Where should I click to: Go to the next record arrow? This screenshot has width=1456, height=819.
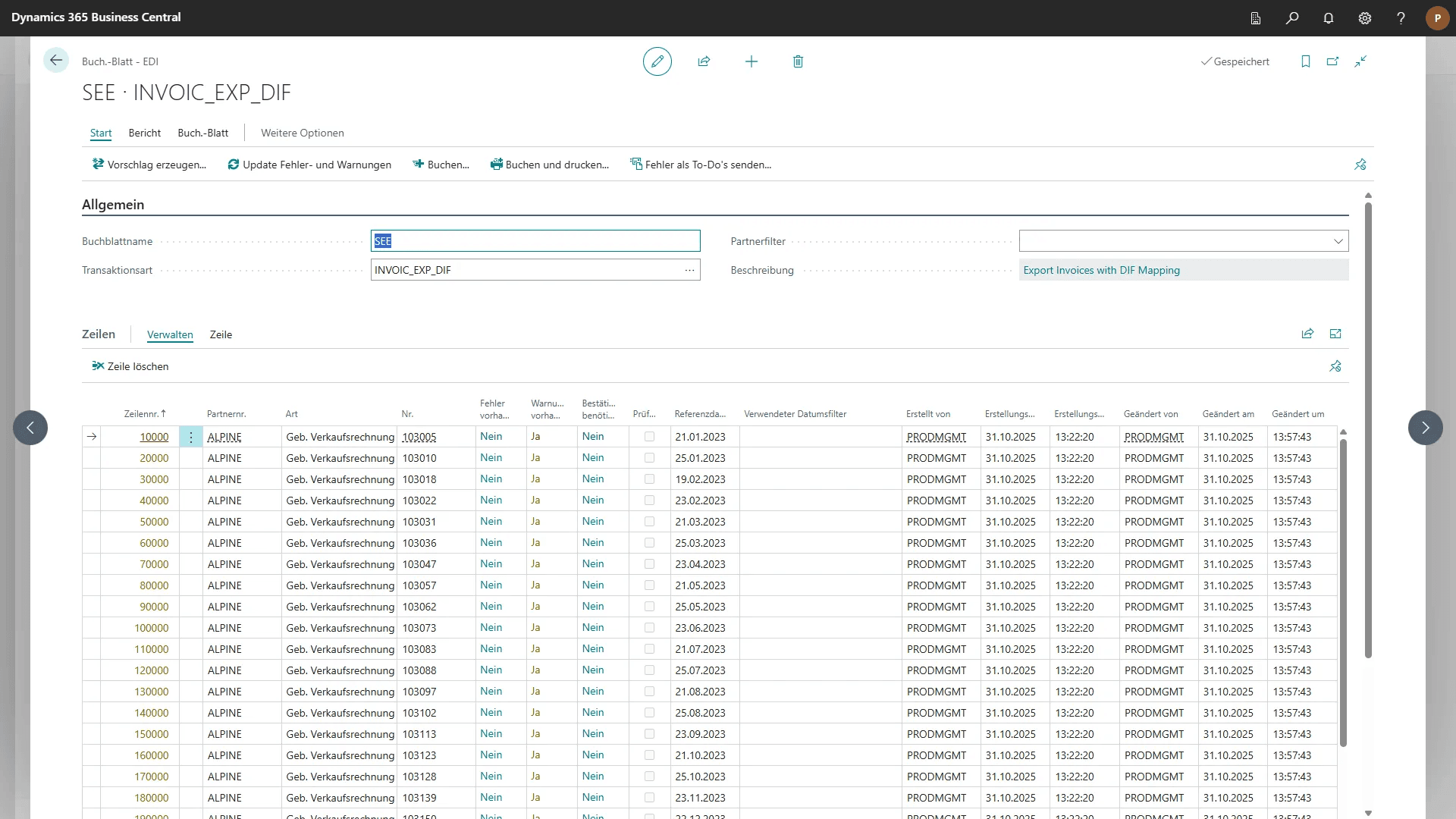click(x=1426, y=428)
